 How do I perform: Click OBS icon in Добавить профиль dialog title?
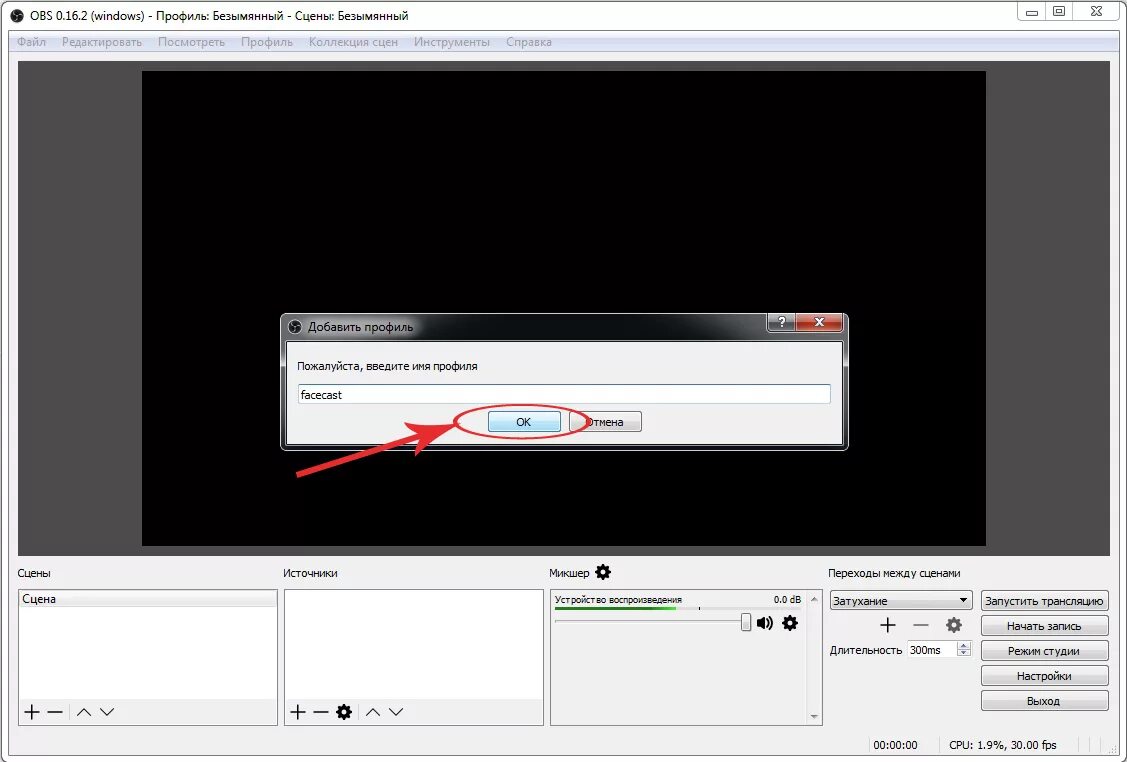pyautogui.click(x=295, y=326)
